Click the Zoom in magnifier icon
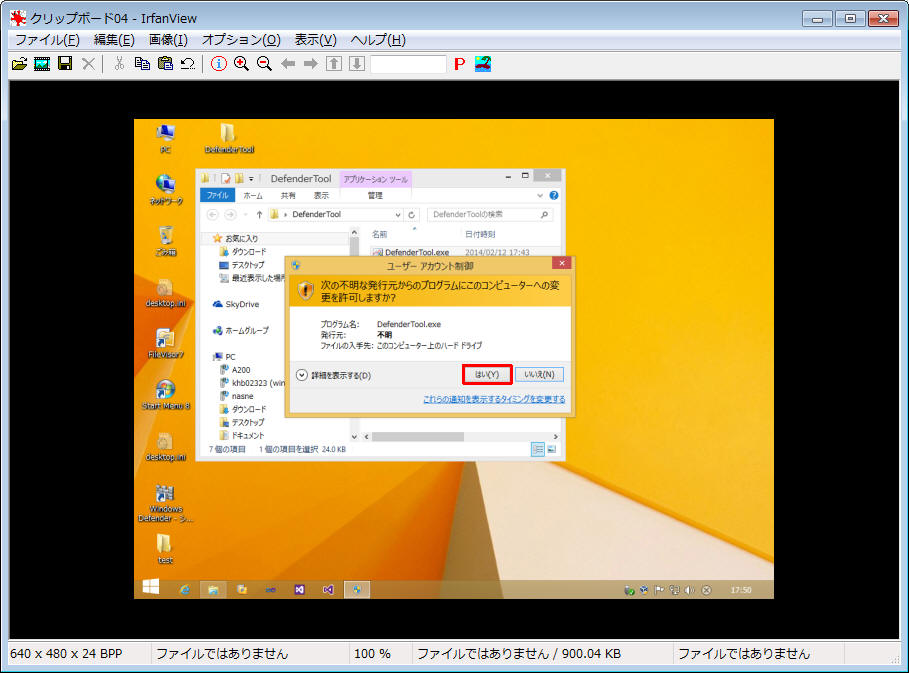The height and width of the screenshot is (673, 909). click(x=241, y=64)
